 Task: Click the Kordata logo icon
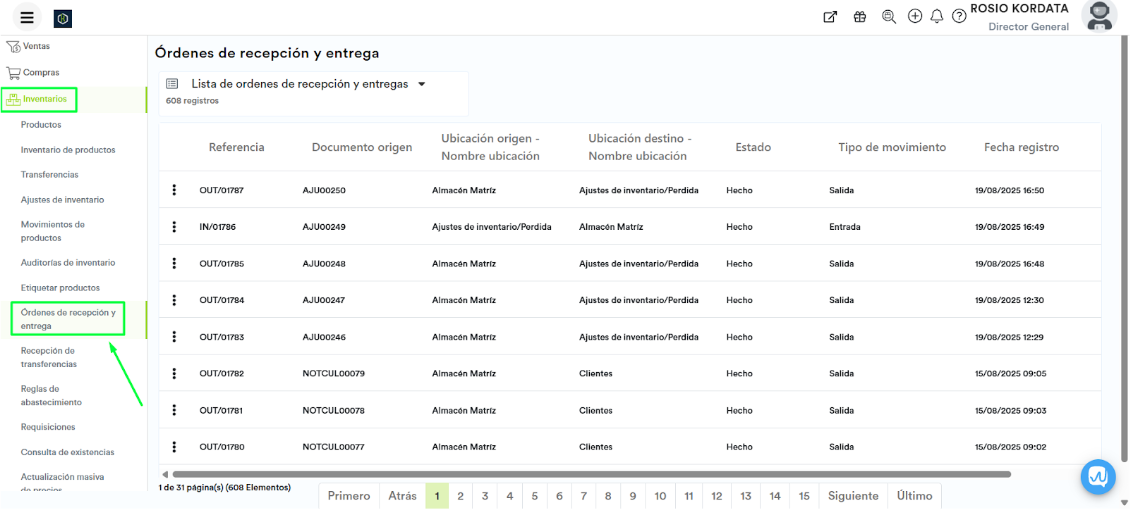click(63, 18)
